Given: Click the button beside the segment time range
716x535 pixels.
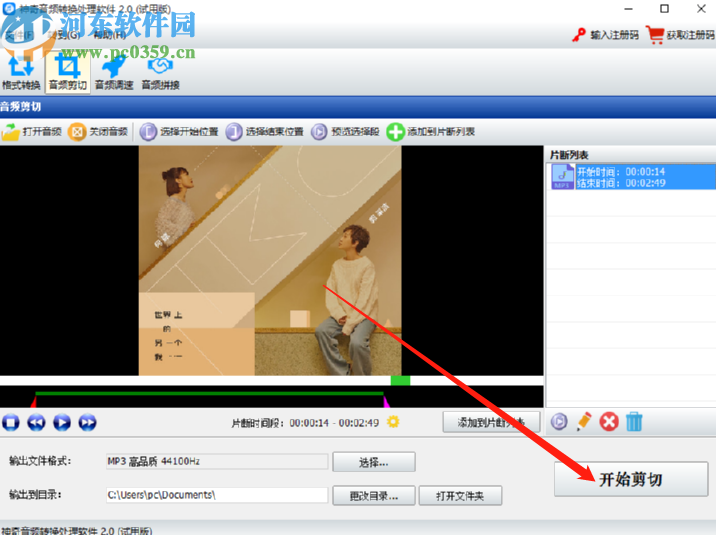Looking at the screenshot, I should coord(491,423).
